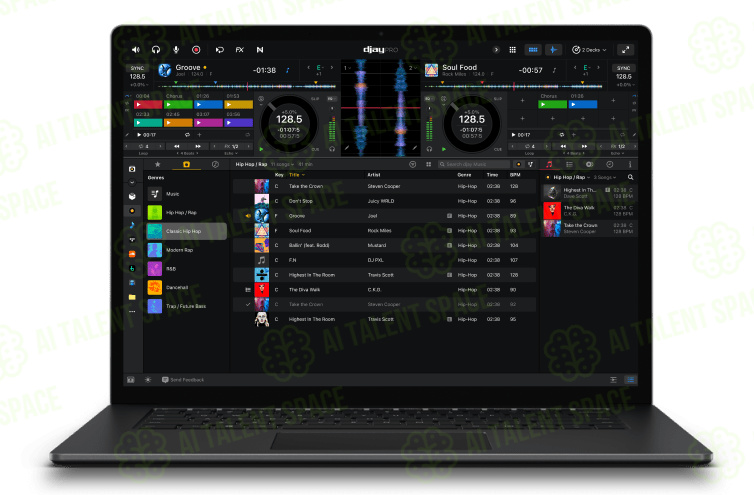The height and width of the screenshot is (495, 754).
Task: Open key E dropdown on left deck
Action: pyautogui.click(x=320, y=68)
